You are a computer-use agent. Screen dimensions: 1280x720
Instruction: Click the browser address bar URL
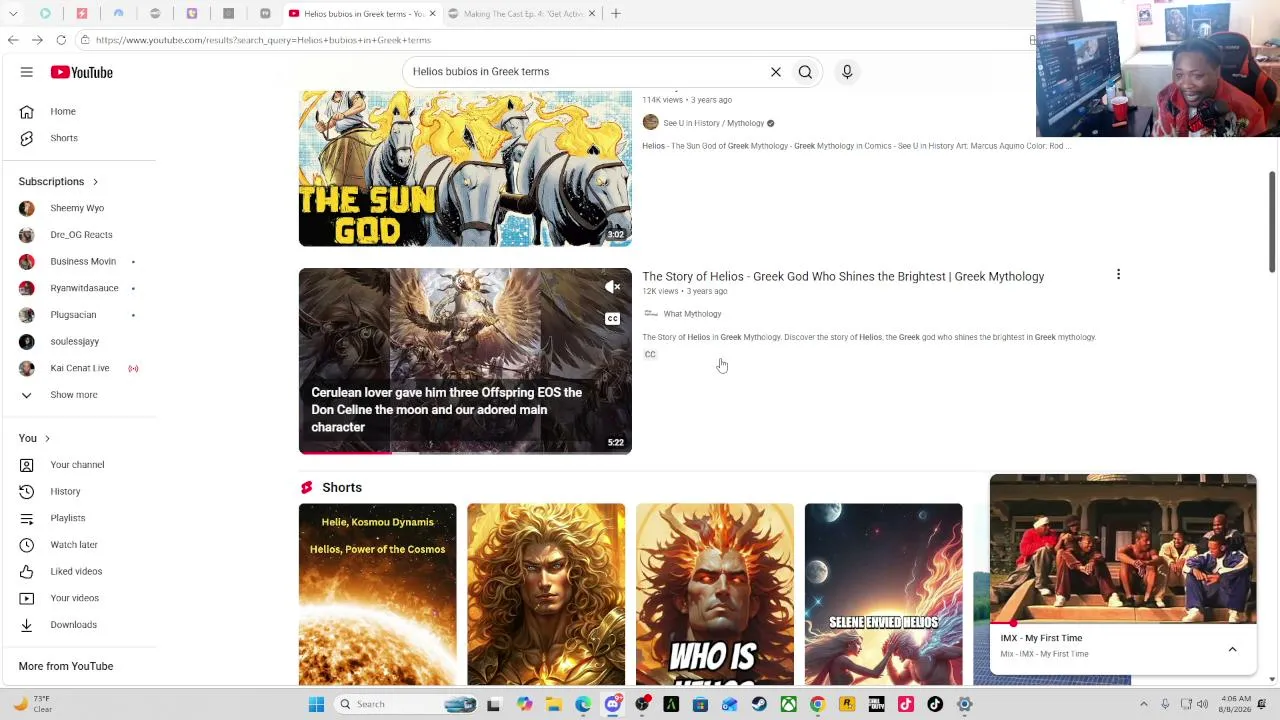[263, 40]
